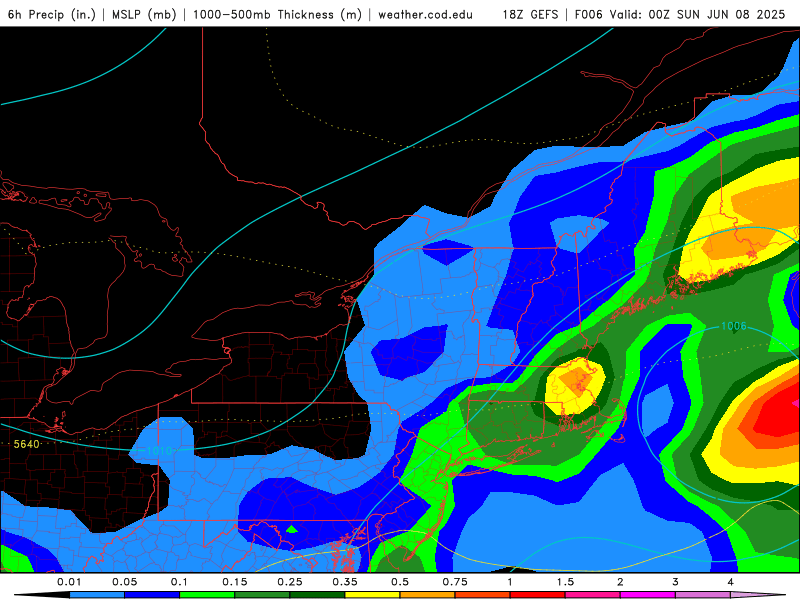Pick the bright green 0.1–0.15 legend swatch

coord(207,595)
